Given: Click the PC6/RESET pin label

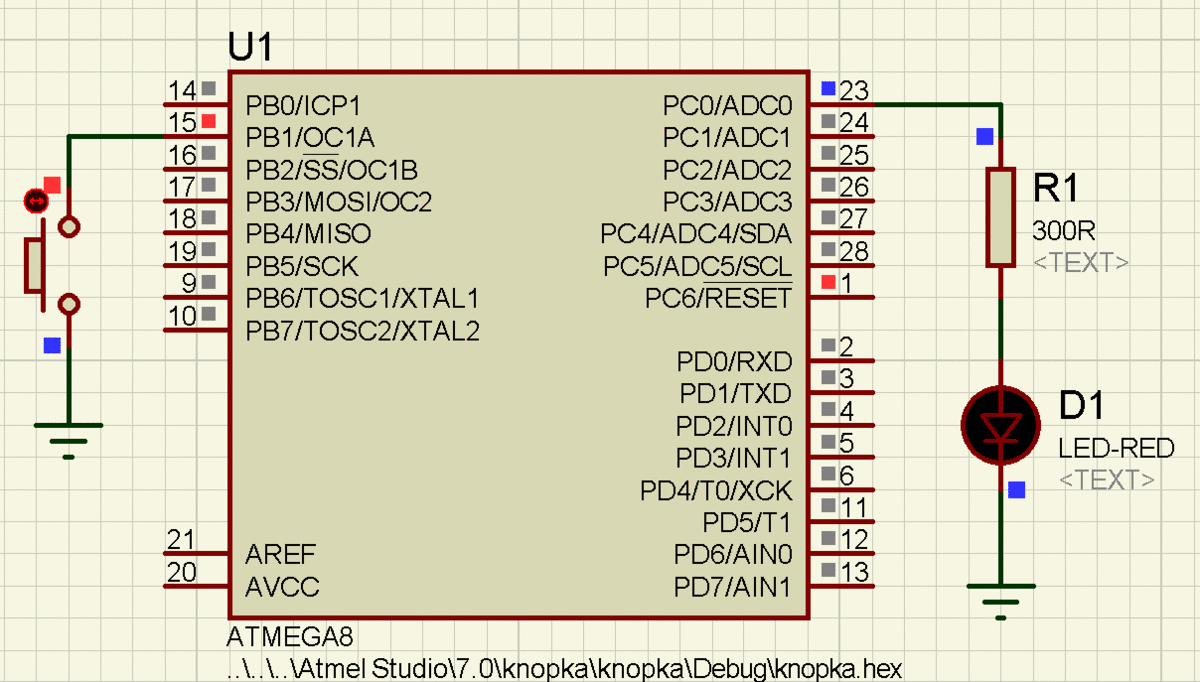Looking at the screenshot, I should 718,298.
